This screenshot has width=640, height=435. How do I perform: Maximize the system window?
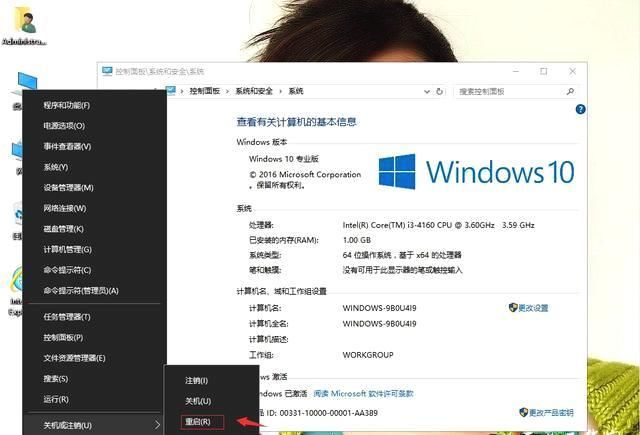[x=544, y=71]
